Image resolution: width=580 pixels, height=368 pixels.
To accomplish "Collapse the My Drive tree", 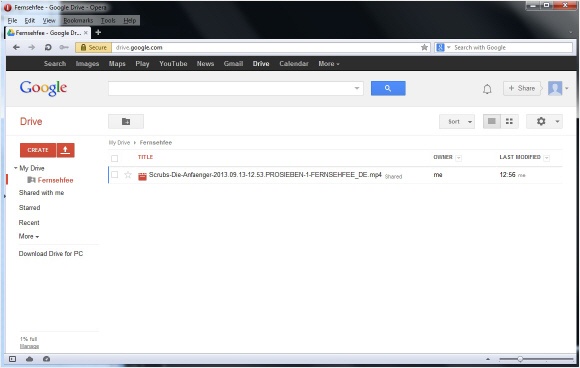I will click(16, 168).
